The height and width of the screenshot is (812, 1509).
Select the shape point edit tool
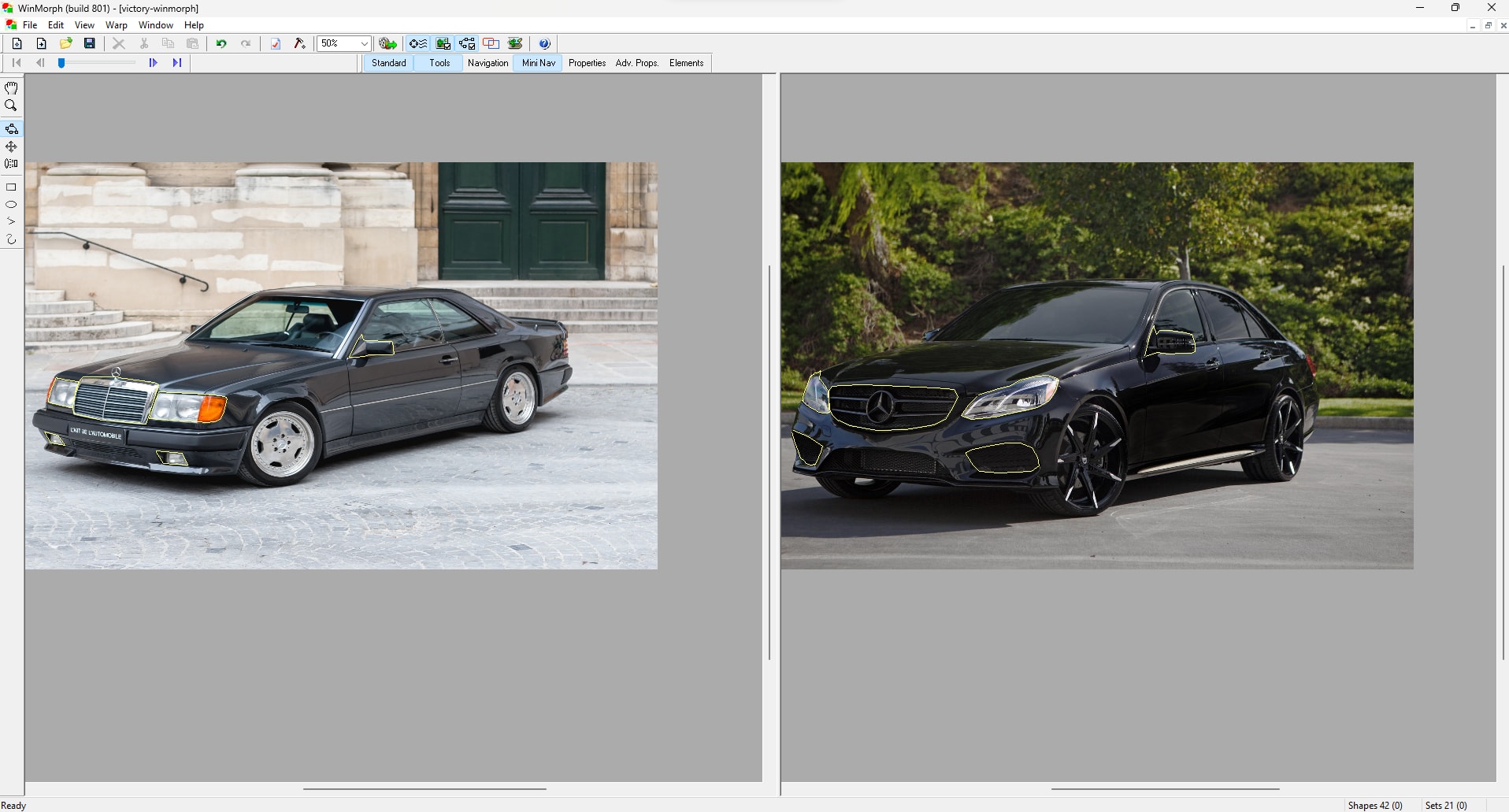coord(11,128)
